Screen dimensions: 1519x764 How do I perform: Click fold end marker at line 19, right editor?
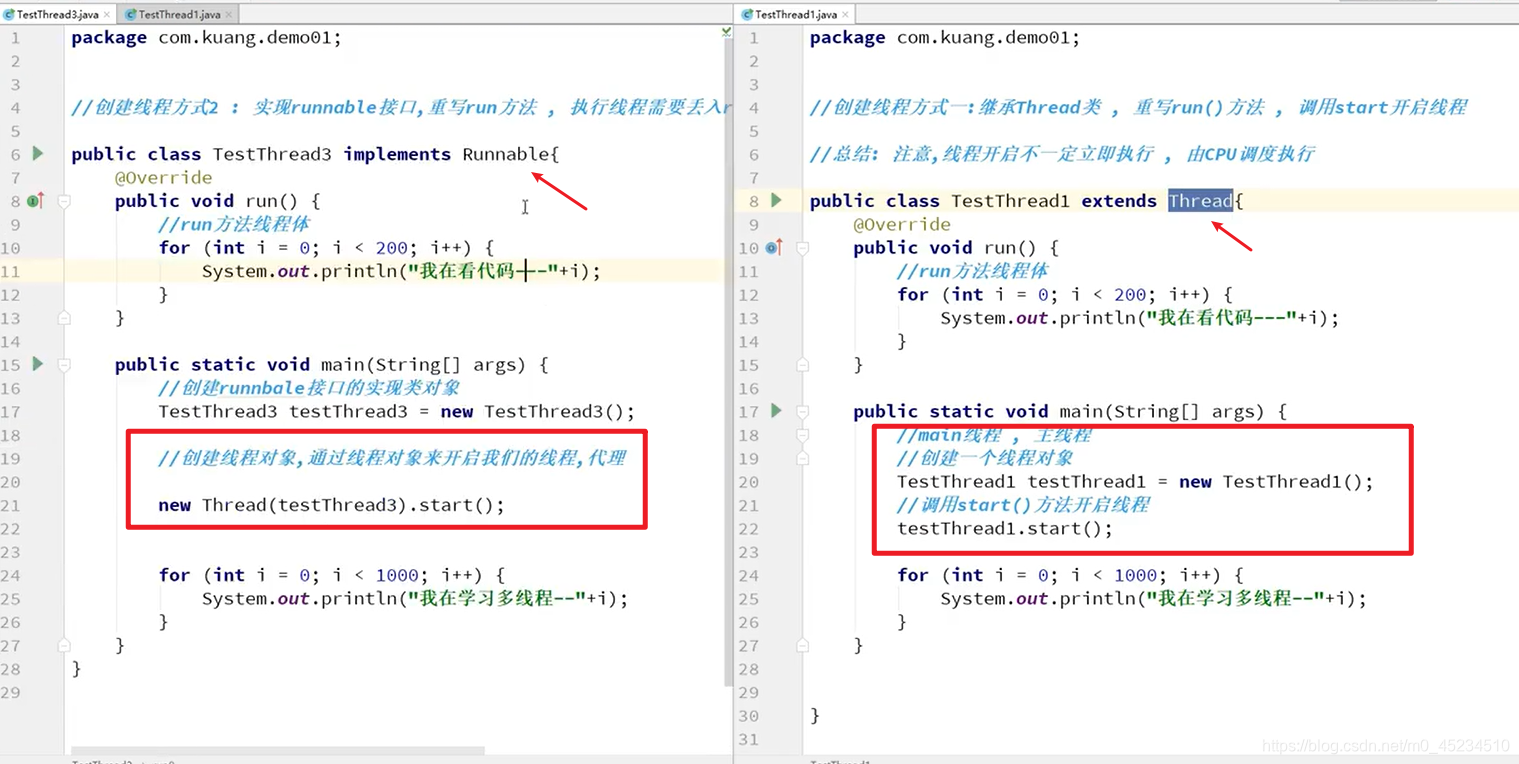tap(802, 458)
